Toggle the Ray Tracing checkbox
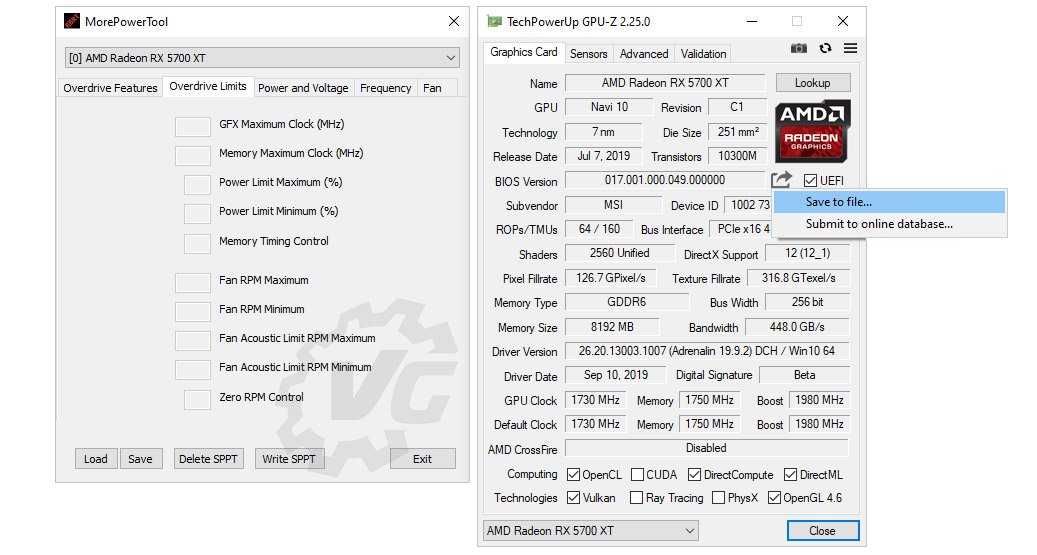Screen dimensions: 1037x555 [637, 498]
